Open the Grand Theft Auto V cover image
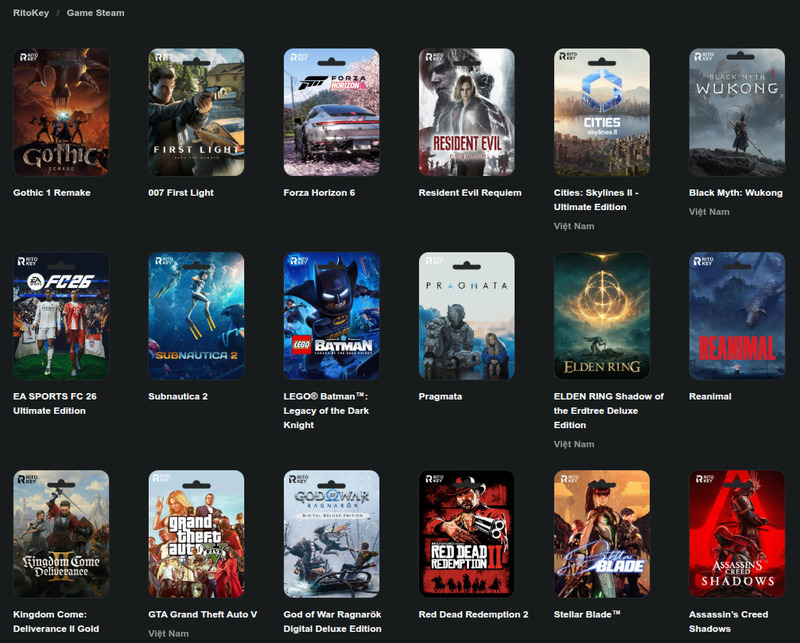 [x=196, y=534]
